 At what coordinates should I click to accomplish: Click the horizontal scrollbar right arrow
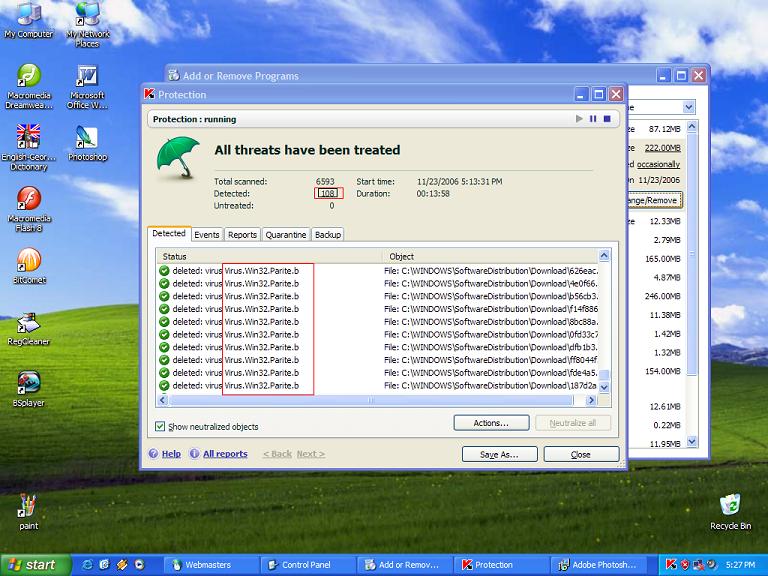point(591,400)
